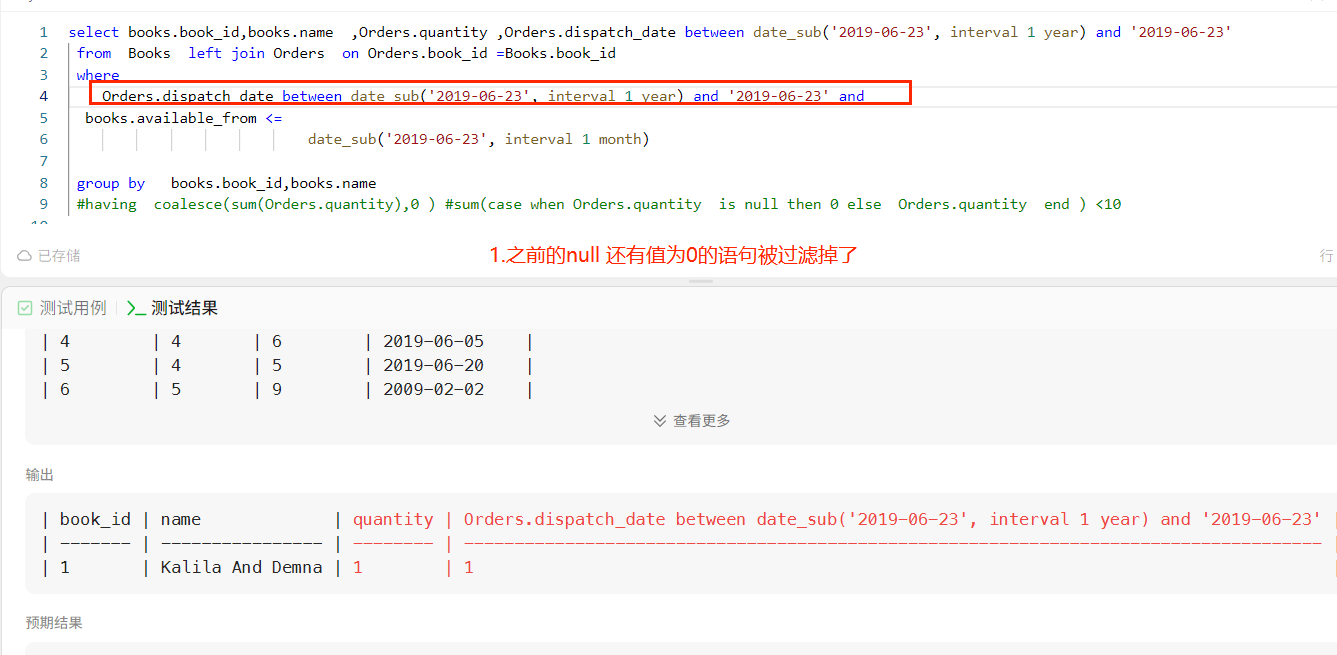The width and height of the screenshot is (1337, 655).
Task: Click the 预期结果 section label
Action: 54,623
